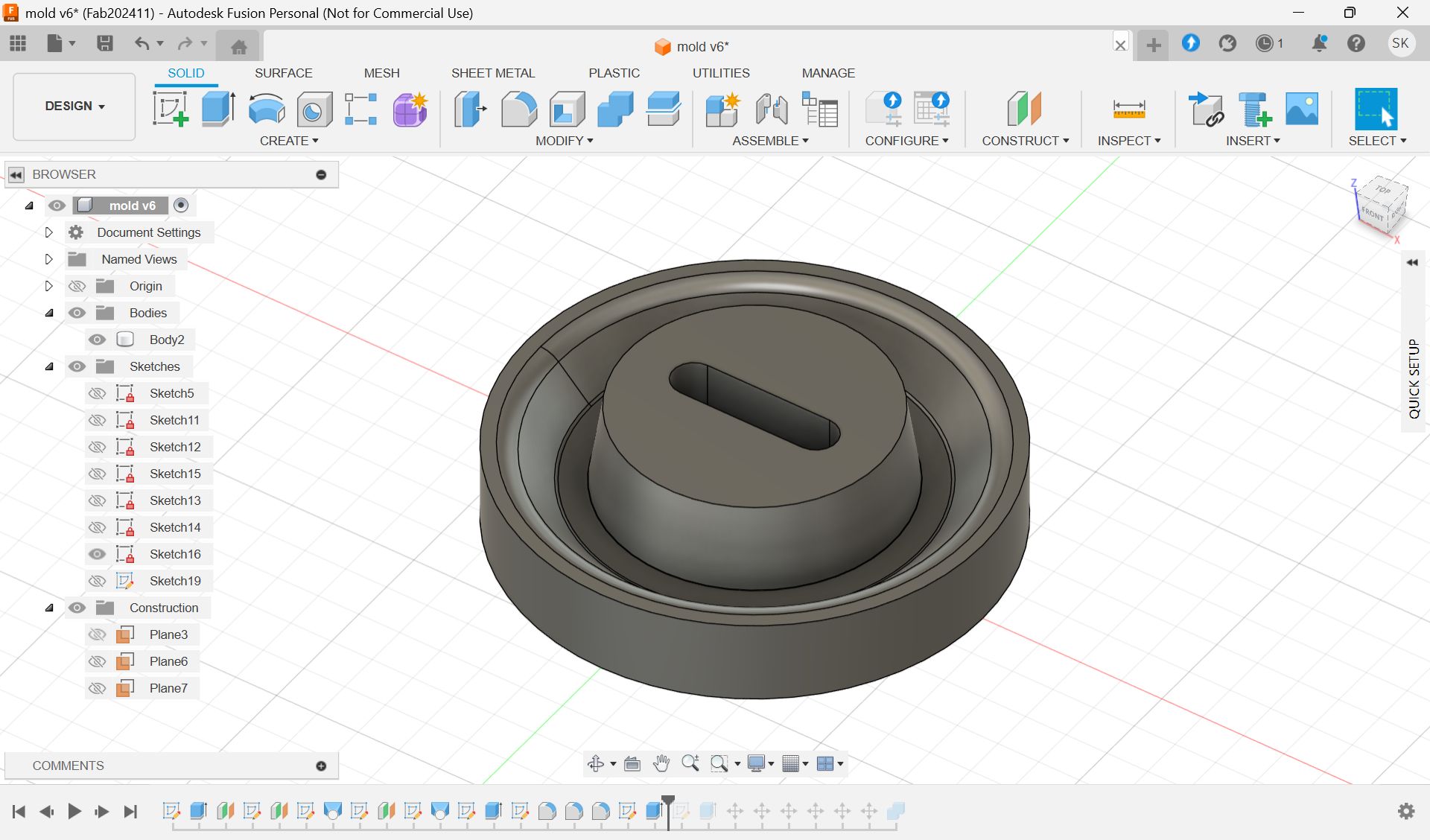Image resolution: width=1430 pixels, height=840 pixels.
Task: Show Sketch5 using its eye icon
Action: tap(97, 393)
